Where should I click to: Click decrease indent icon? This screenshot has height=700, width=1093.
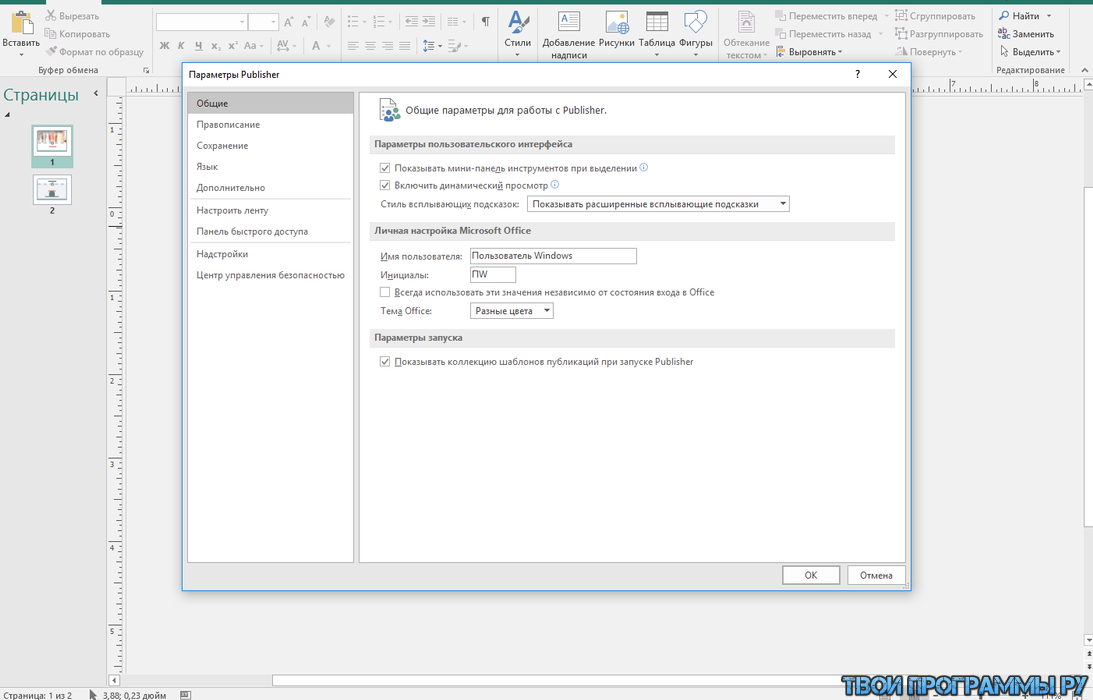pyautogui.click(x=412, y=22)
